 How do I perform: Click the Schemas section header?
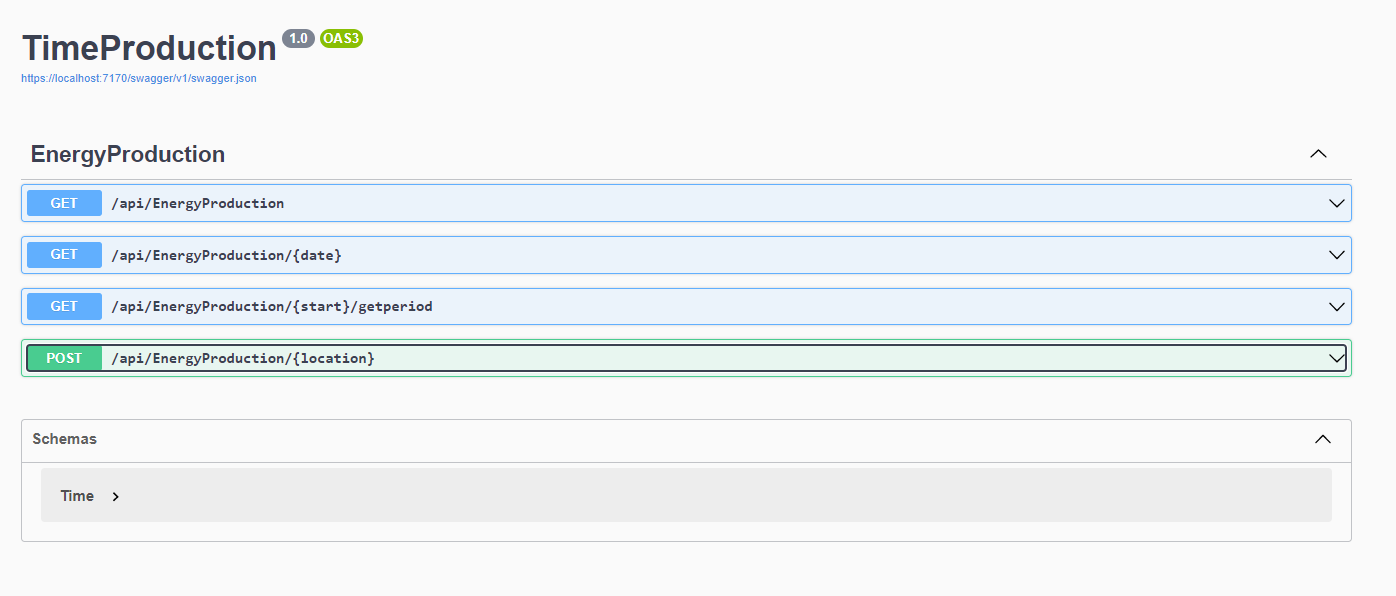65,439
